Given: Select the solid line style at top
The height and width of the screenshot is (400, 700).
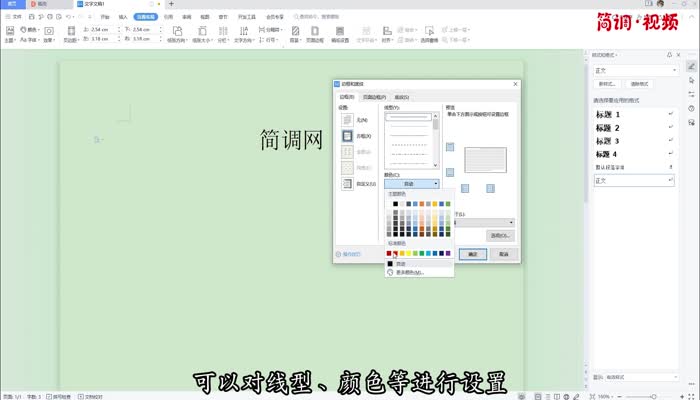Looking at the screenshot, I should [x=408, y=117].
